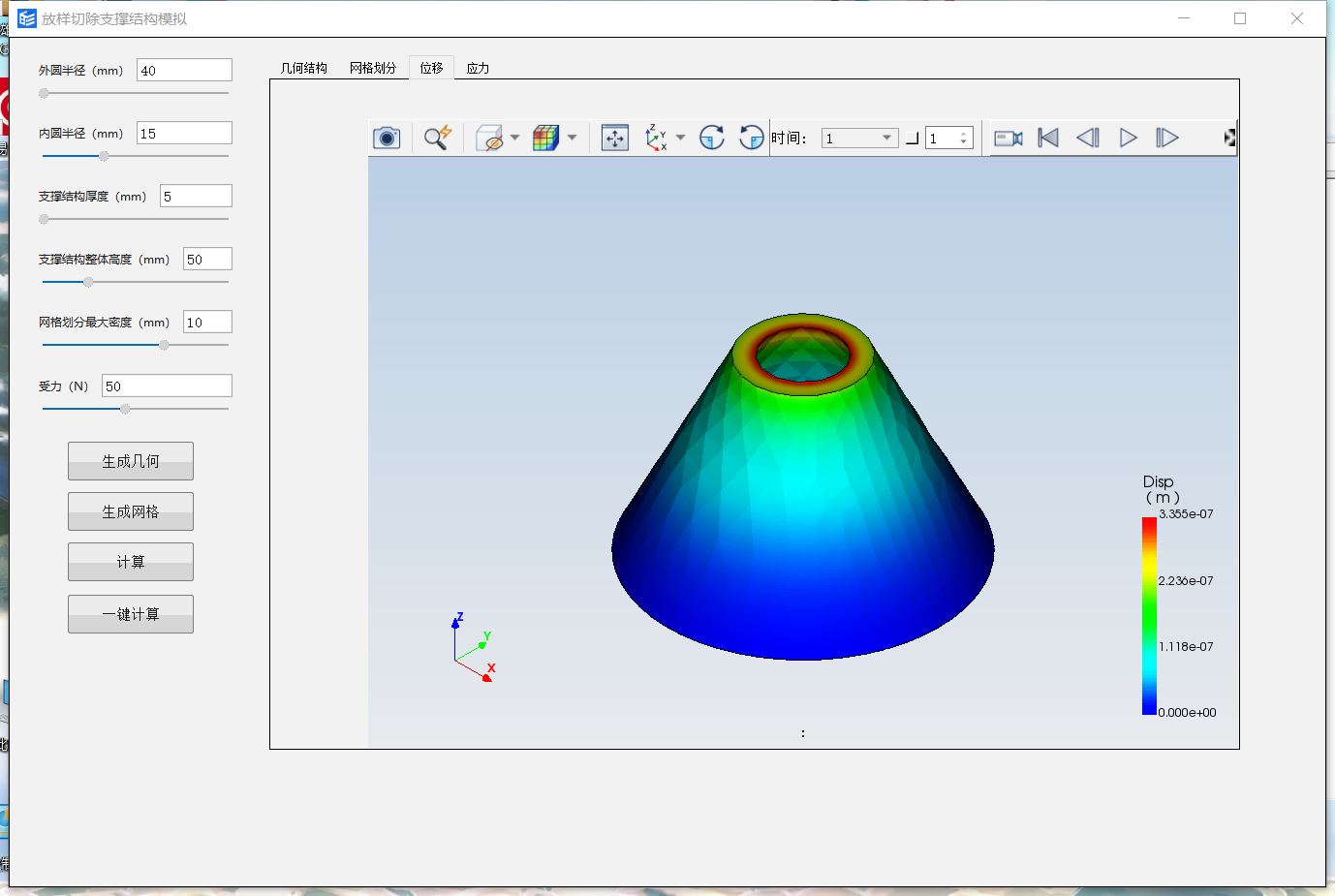Click the 外圆半径 input field
Image resolution: width=1335 pixels, height=896 pixels.
click(x=184, y=71)
